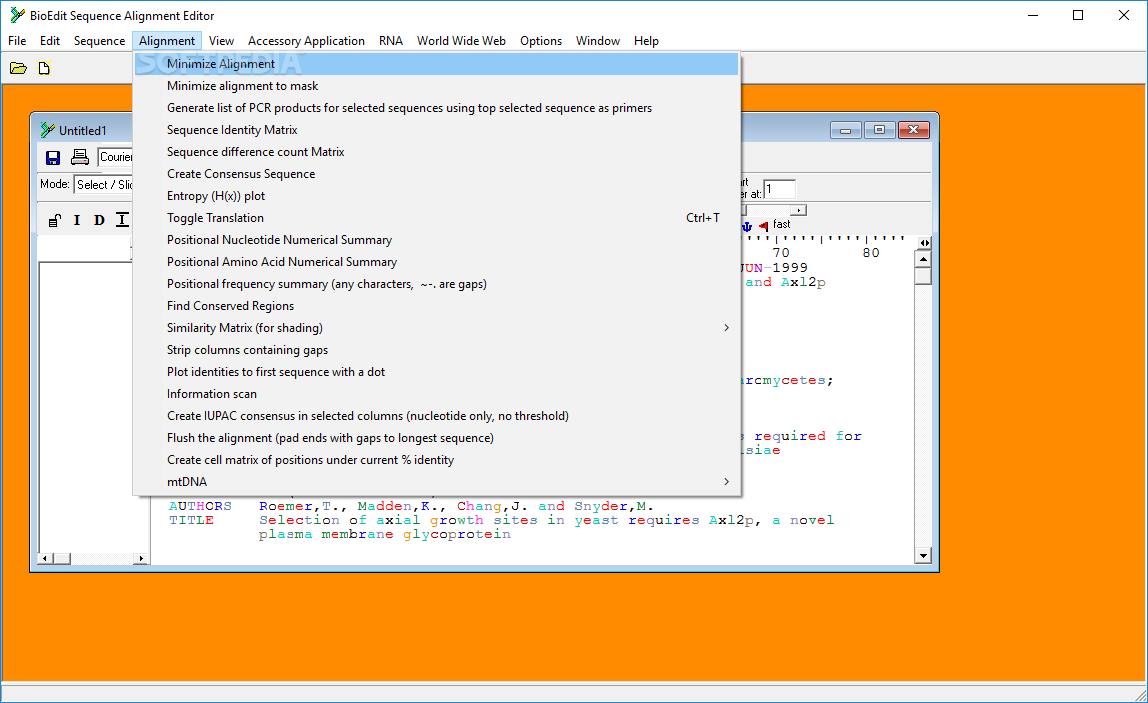Open the View menu

point(221,41)
